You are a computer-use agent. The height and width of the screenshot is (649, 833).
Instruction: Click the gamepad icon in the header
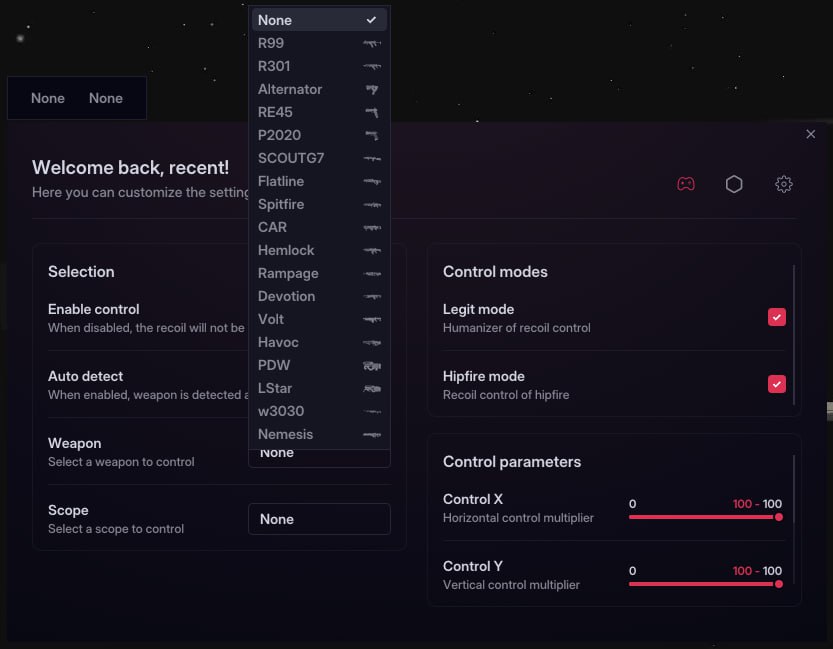coord(686,184)
